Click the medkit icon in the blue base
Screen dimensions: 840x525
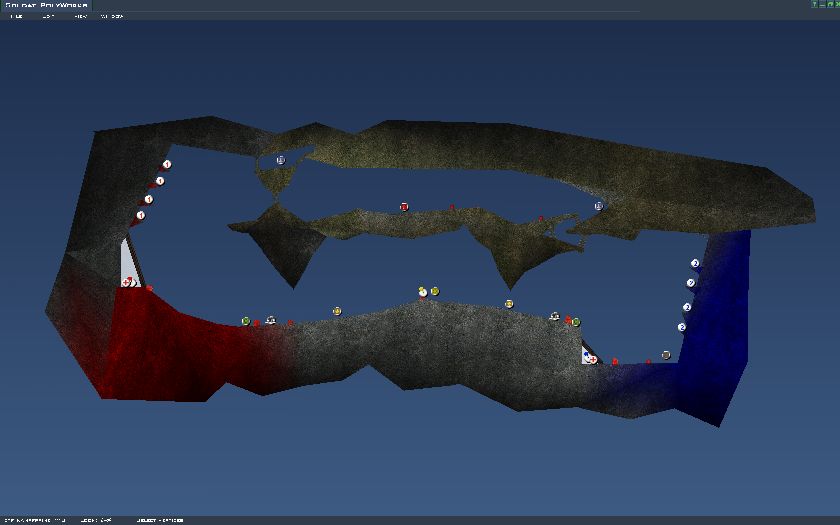point(591,358)
